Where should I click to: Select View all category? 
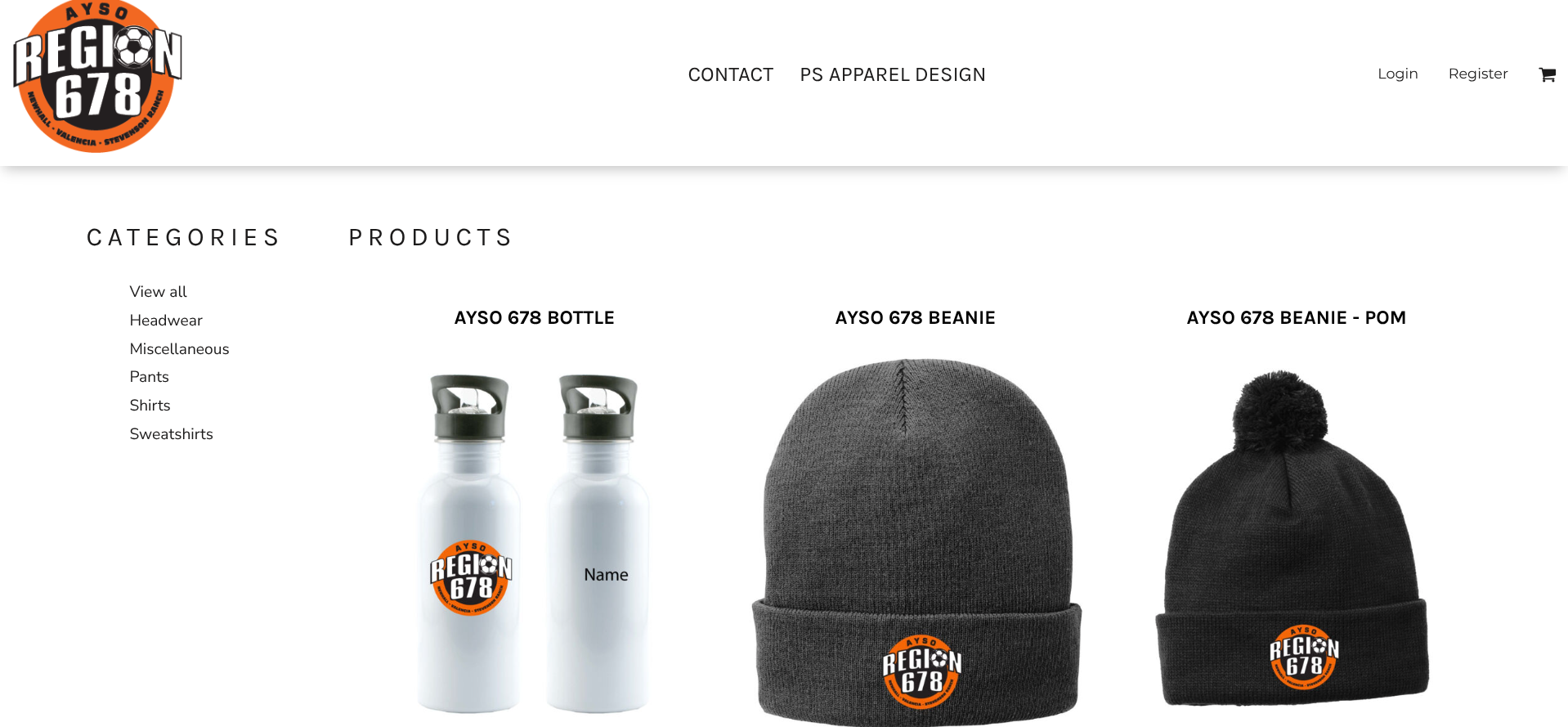tap(158, 292)
